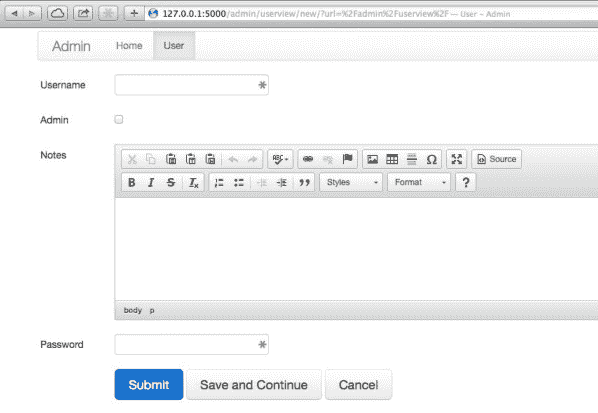
Task: Insert a table into Notes
Action: click(x=392, y=159)
